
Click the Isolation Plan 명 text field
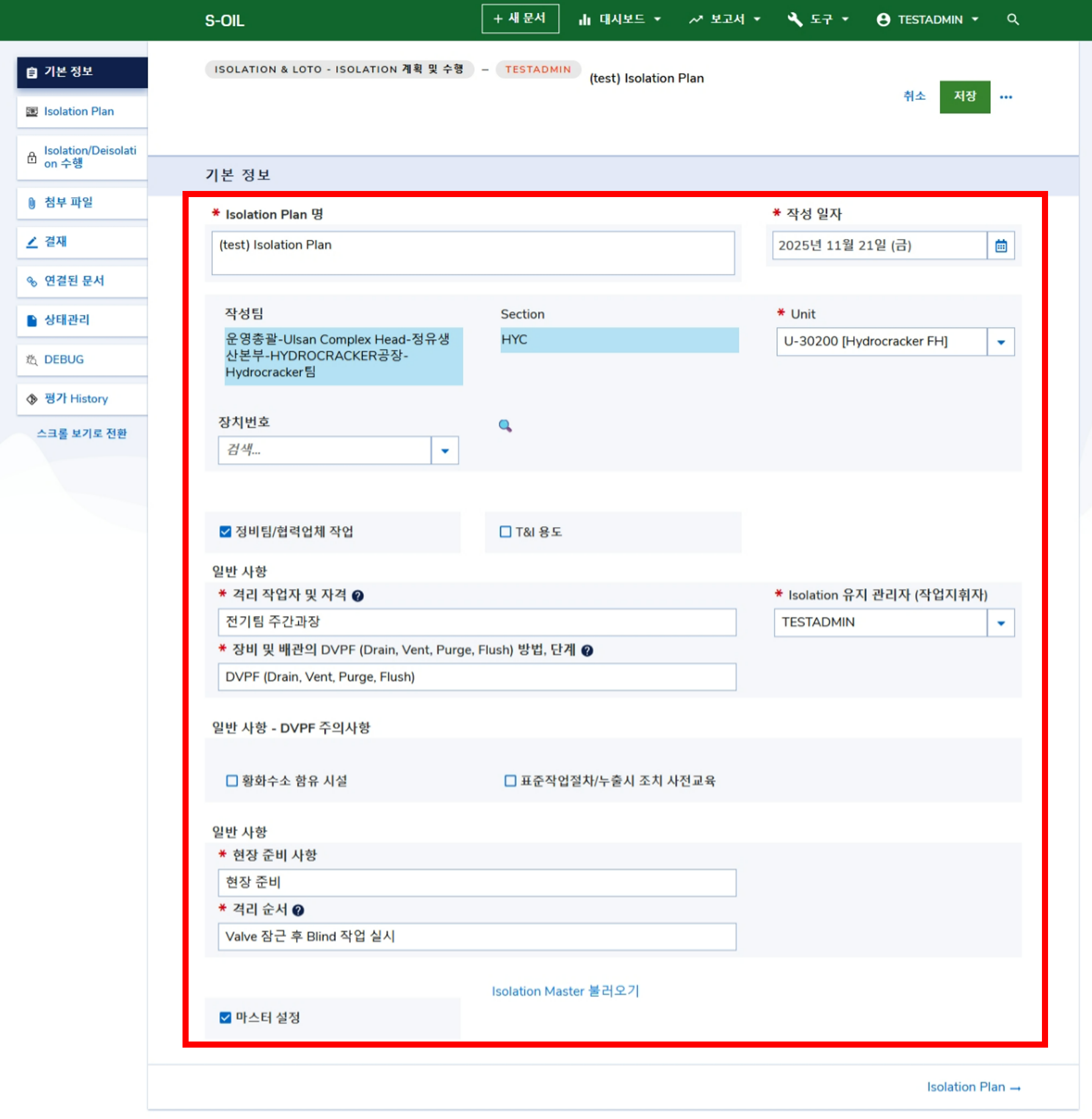pos(473,253)
